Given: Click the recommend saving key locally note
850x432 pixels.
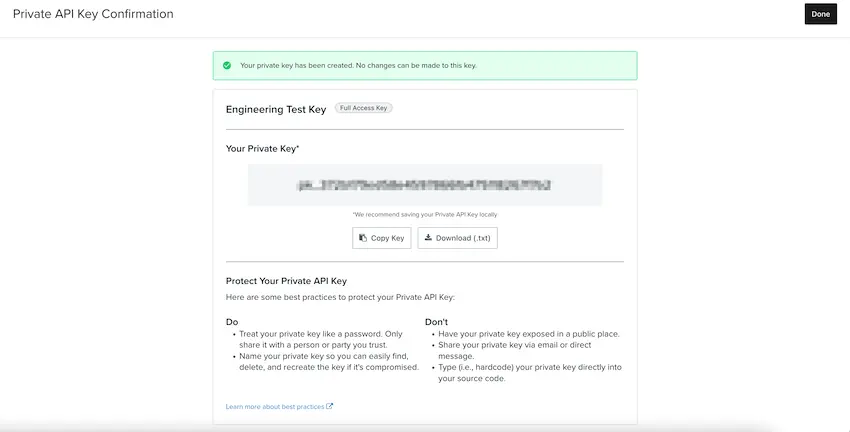Looking at the screenshot, I should (x=425, y=214).
